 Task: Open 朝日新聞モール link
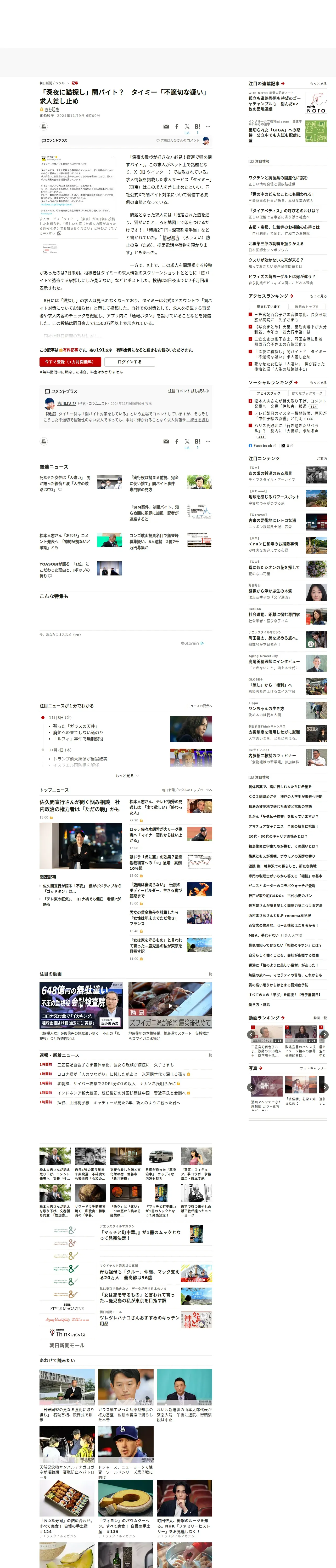click(67, 1345)
